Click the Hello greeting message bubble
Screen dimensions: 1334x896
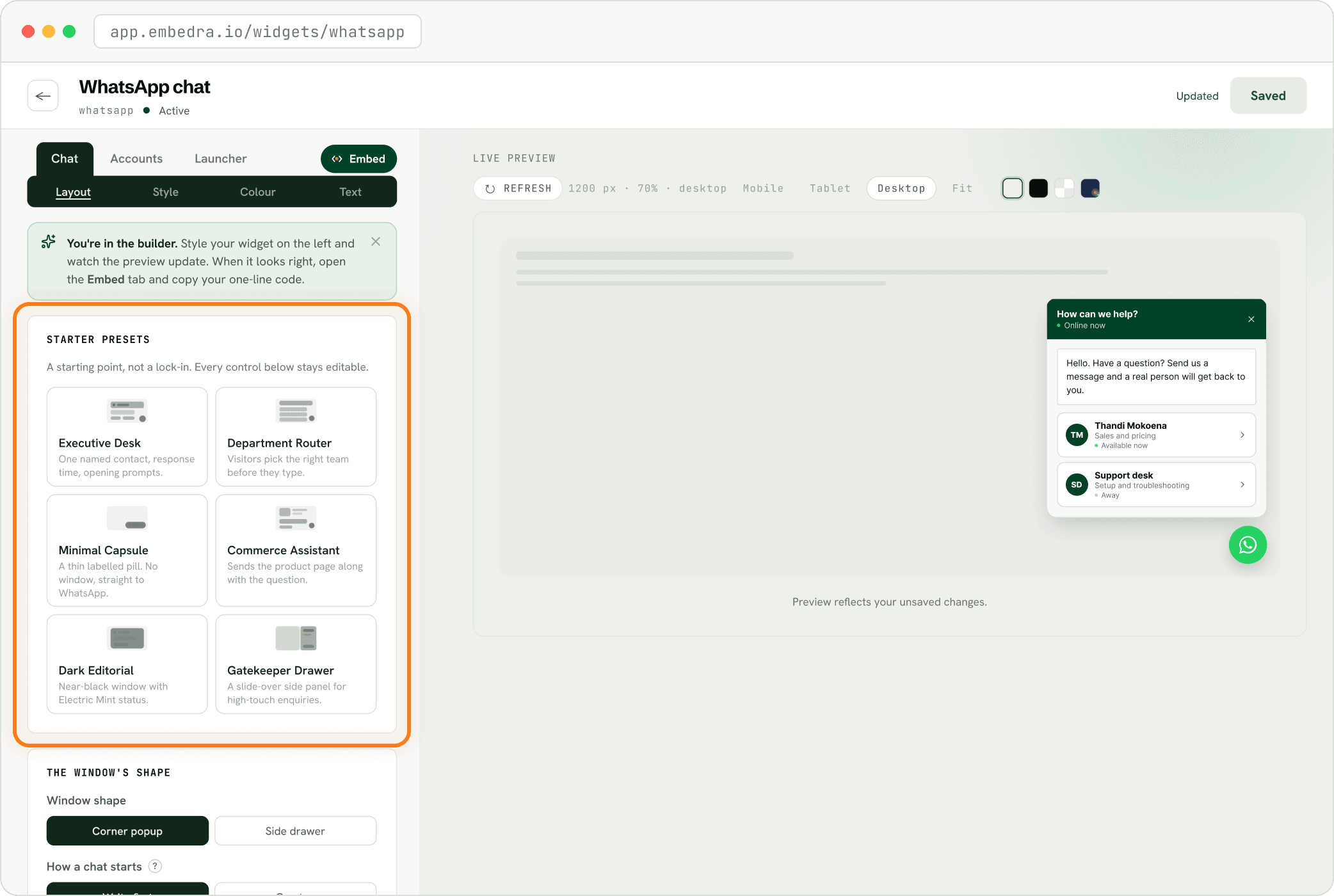1156,376
